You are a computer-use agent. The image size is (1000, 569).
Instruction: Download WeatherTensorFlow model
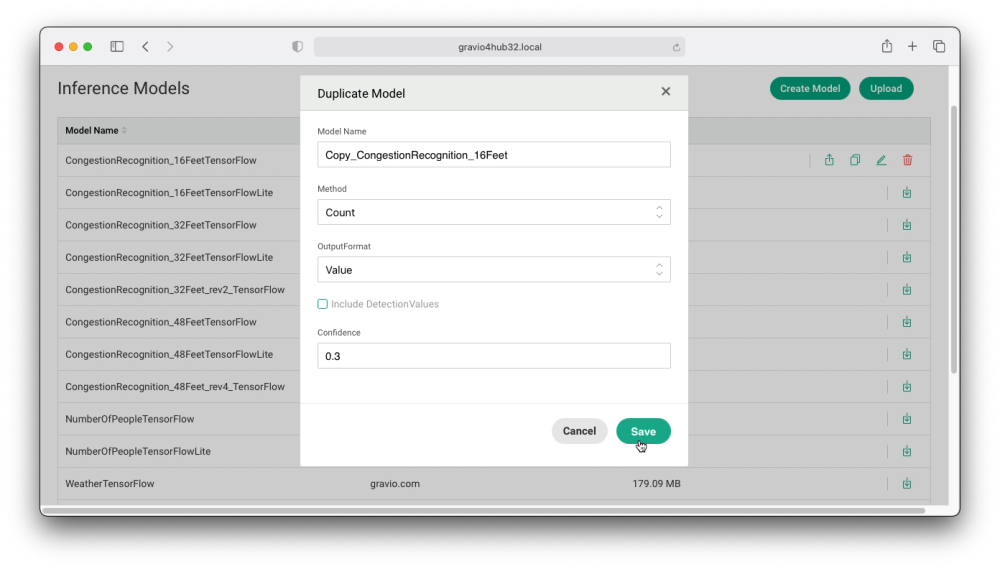(x=907, y=484)
